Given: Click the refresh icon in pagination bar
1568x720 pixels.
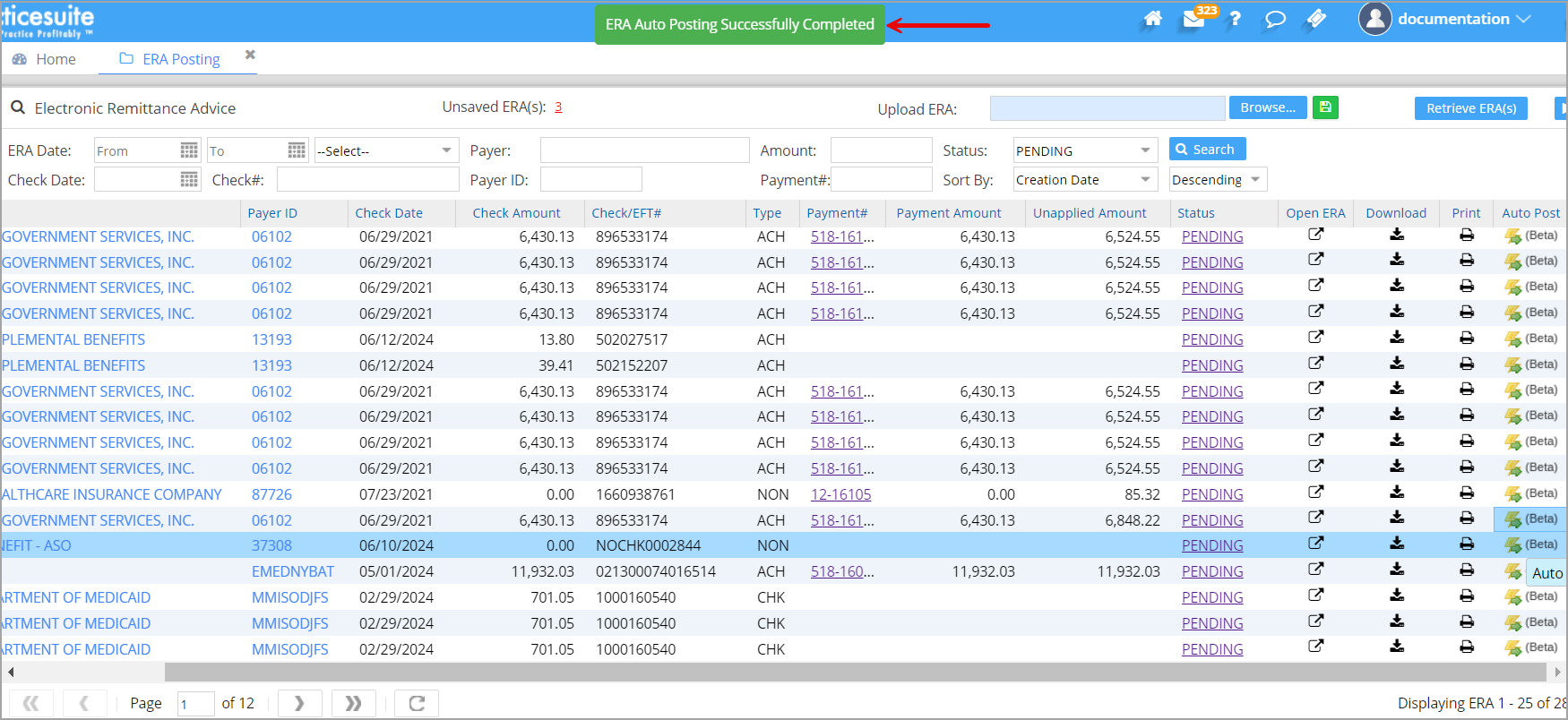Looking at the screenshot, I should click(x=417, y=703).
